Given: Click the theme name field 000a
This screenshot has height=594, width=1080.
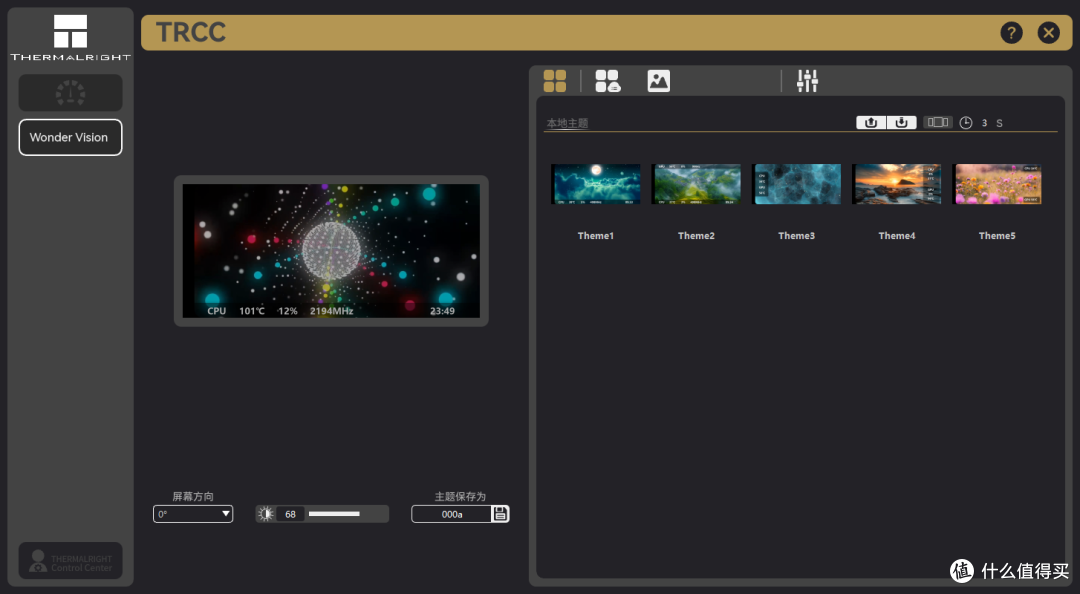Looking at the screenshot, I should (x=452, y=514).
